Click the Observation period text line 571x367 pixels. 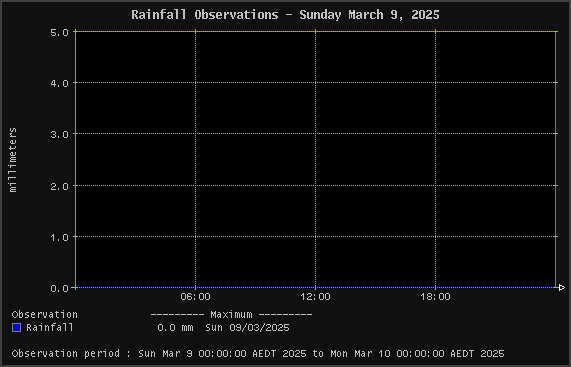(258, 354)
